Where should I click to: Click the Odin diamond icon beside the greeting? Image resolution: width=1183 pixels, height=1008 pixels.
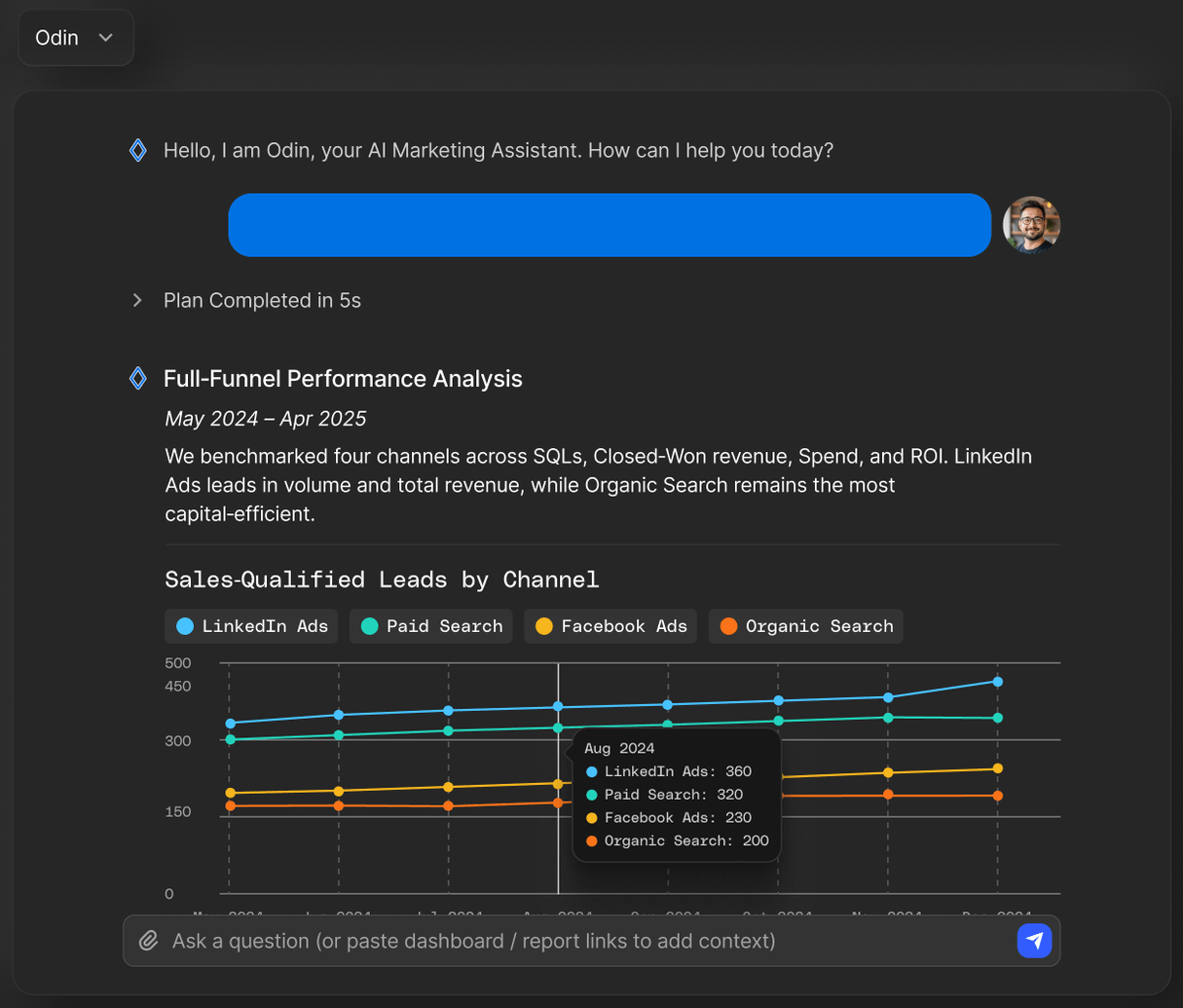coord(138,150)
